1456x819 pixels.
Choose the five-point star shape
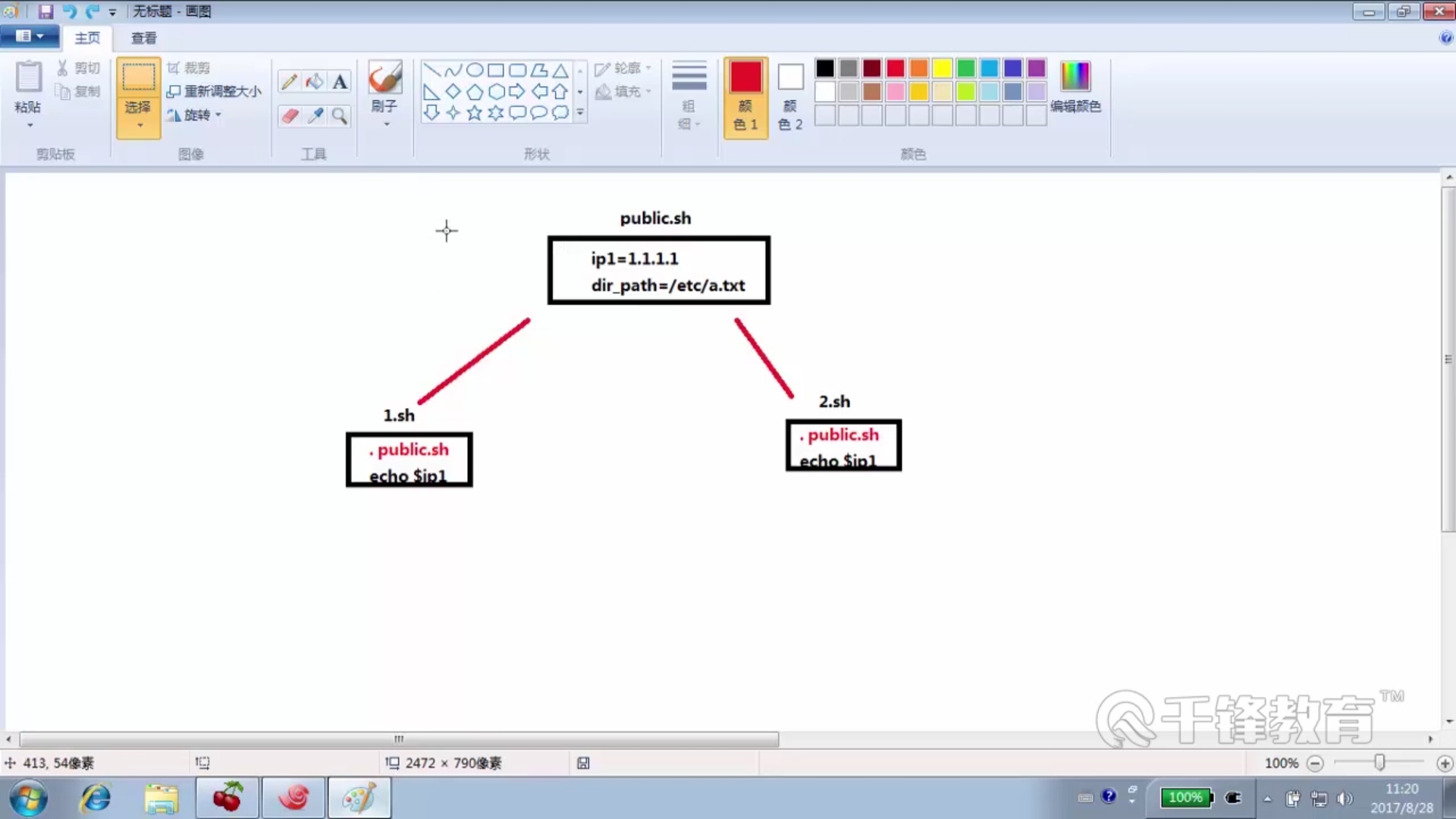pos(474,113)
